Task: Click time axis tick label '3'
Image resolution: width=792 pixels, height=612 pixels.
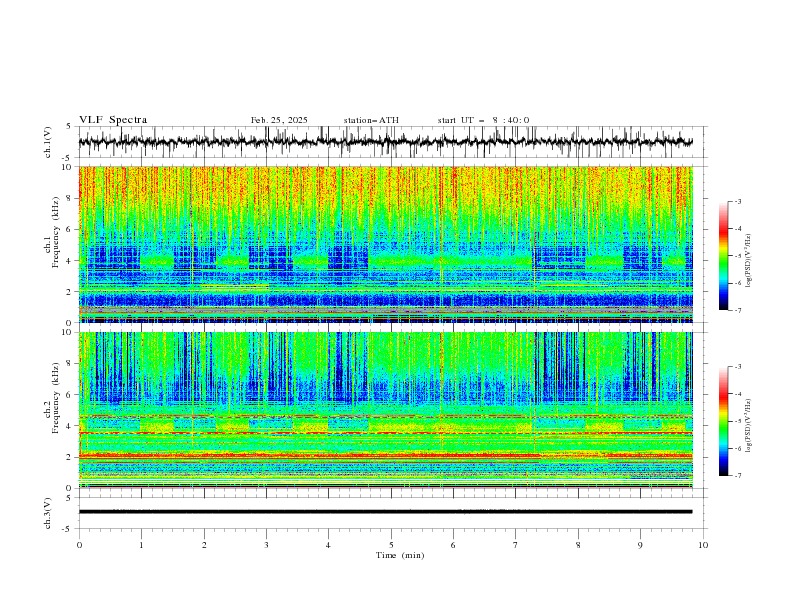Action: (266, 545)
